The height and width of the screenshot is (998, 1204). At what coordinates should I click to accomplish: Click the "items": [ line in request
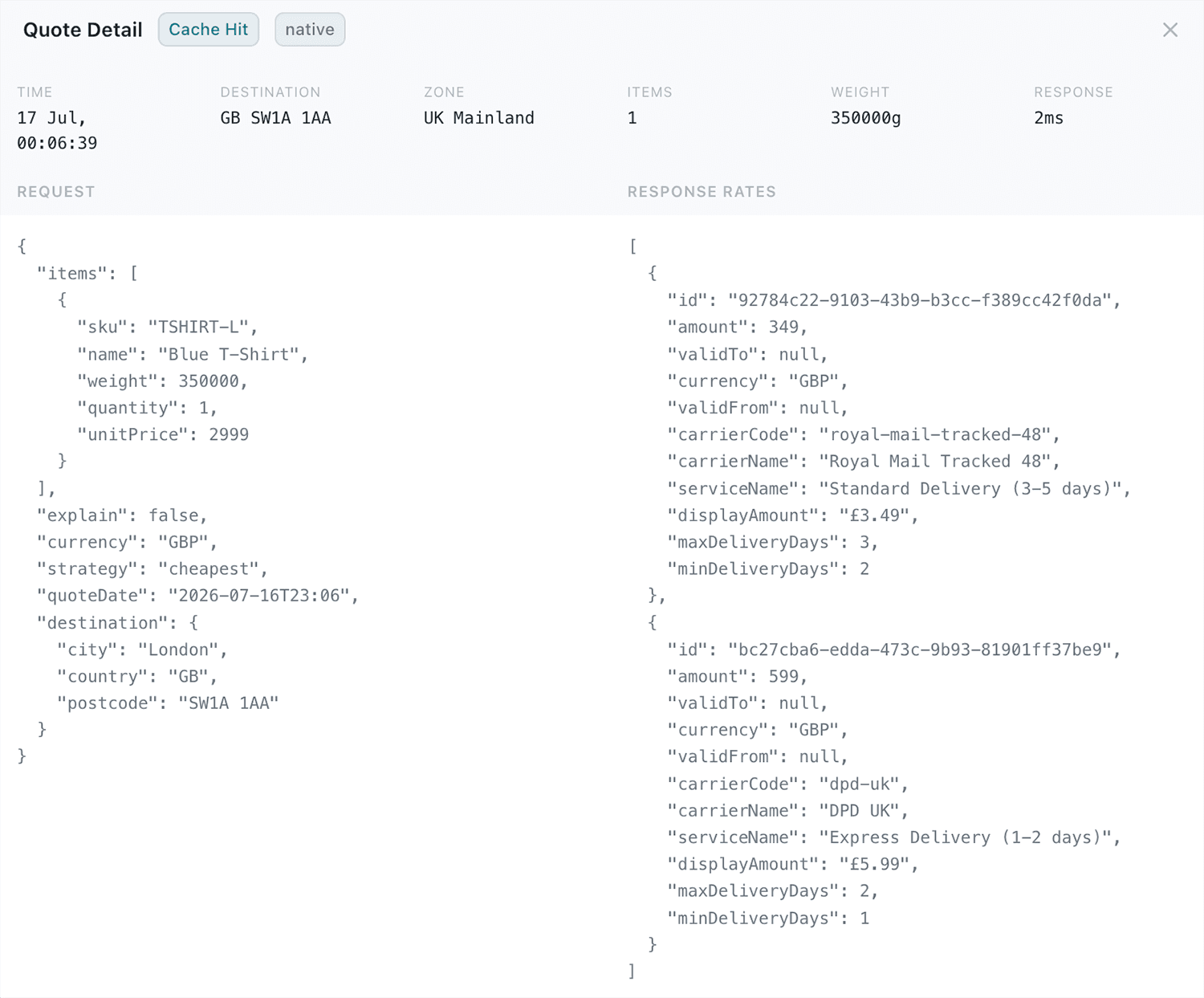[x=87, y=274]
